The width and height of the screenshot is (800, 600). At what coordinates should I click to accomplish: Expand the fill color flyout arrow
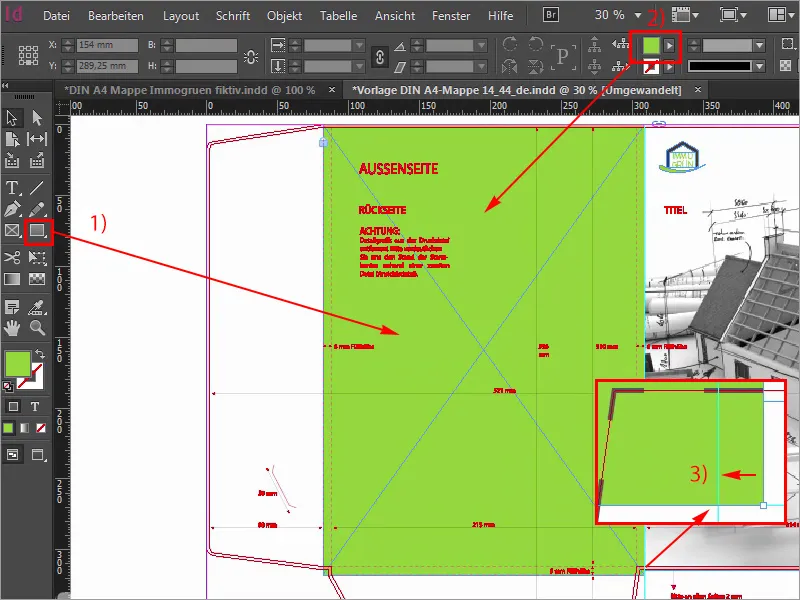pyautogui.click(x=669, y=45)
